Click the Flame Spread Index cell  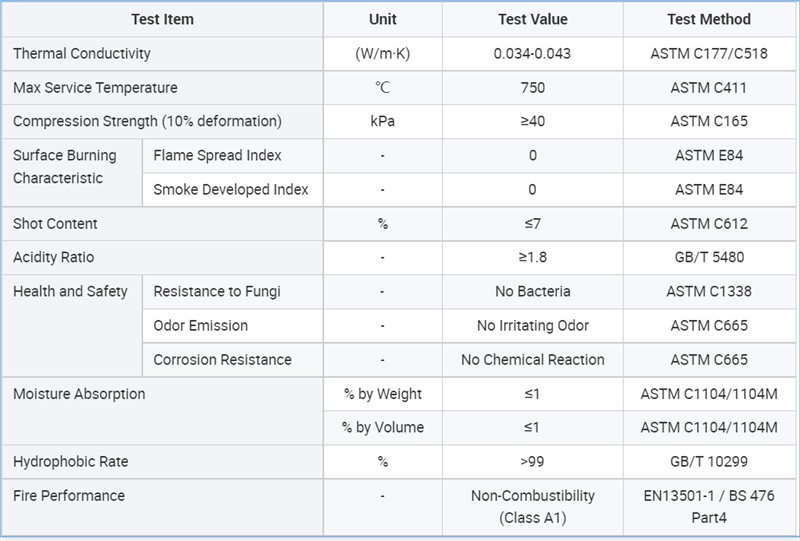(217, 156)
